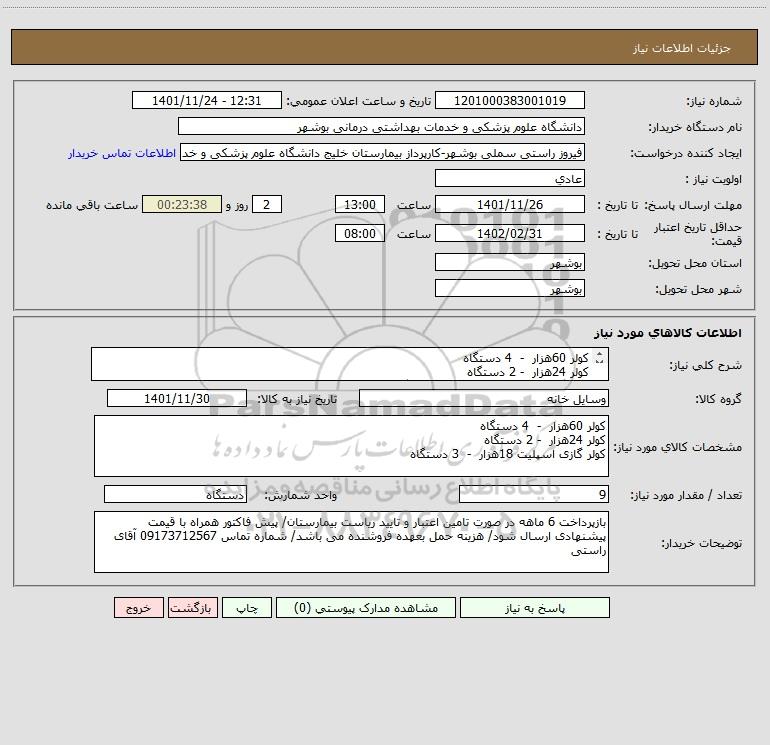Viewport: 770px width, 745px height.
Task: Click the unit field showing 'دستگاه'
Action: point(175,494)
